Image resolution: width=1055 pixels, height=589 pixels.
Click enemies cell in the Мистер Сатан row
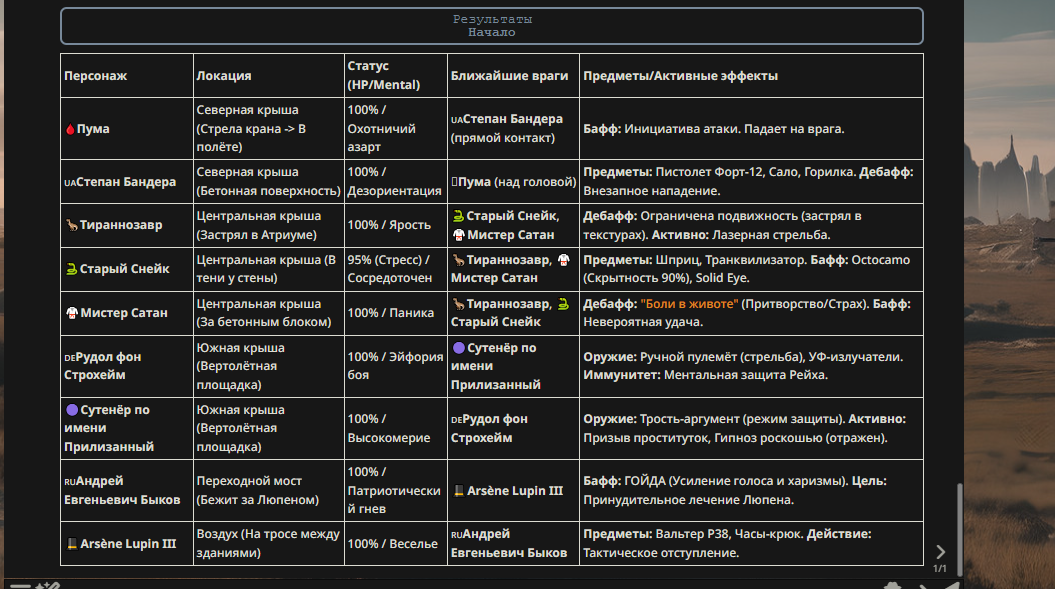click(511, 313)
